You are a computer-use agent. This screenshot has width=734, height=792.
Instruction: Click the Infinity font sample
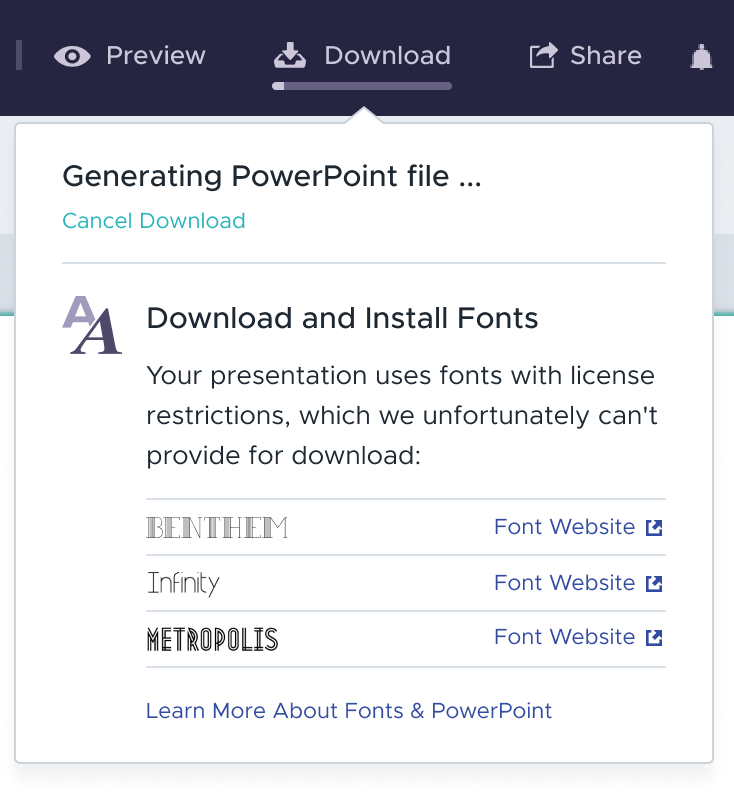click(x=183, y=584)
